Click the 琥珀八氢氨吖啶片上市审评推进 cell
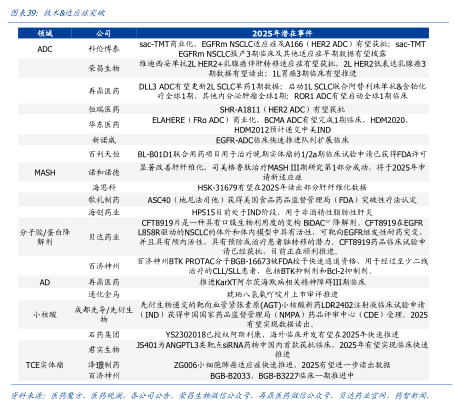Viewport: 454px width, 401px height. coord(282,294)
